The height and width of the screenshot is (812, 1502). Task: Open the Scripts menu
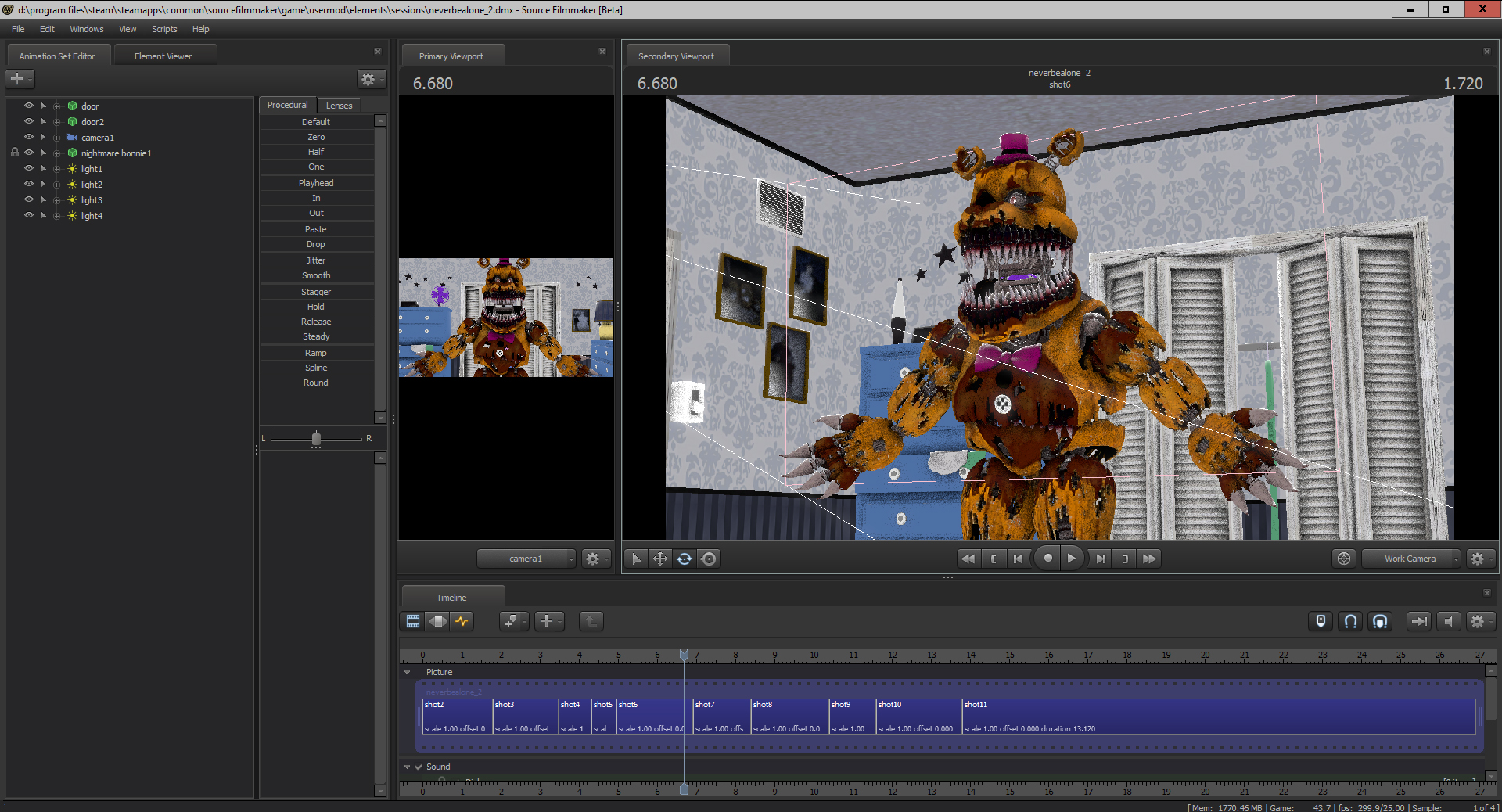point(164,29)
